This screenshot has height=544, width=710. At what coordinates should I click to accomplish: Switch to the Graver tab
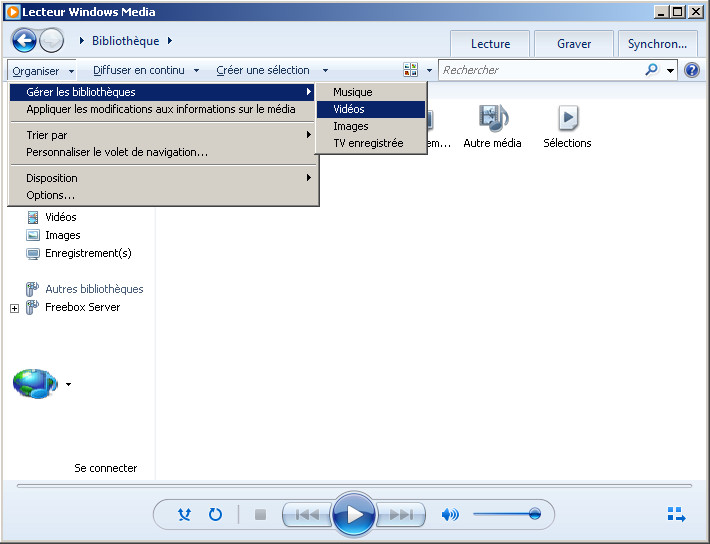pyautogui.click(x=574, y=44)
